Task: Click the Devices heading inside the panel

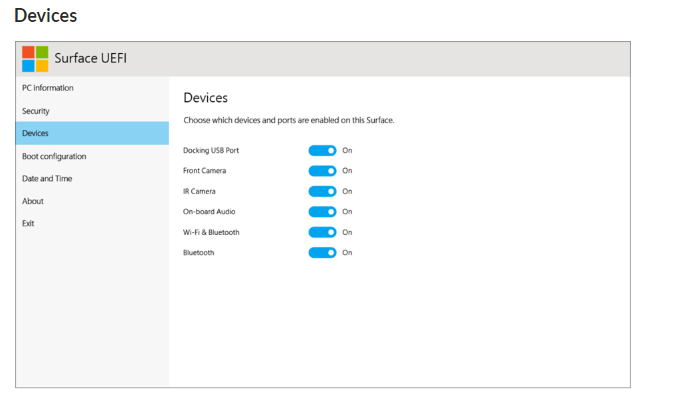Action: click(x=206, y=98)
